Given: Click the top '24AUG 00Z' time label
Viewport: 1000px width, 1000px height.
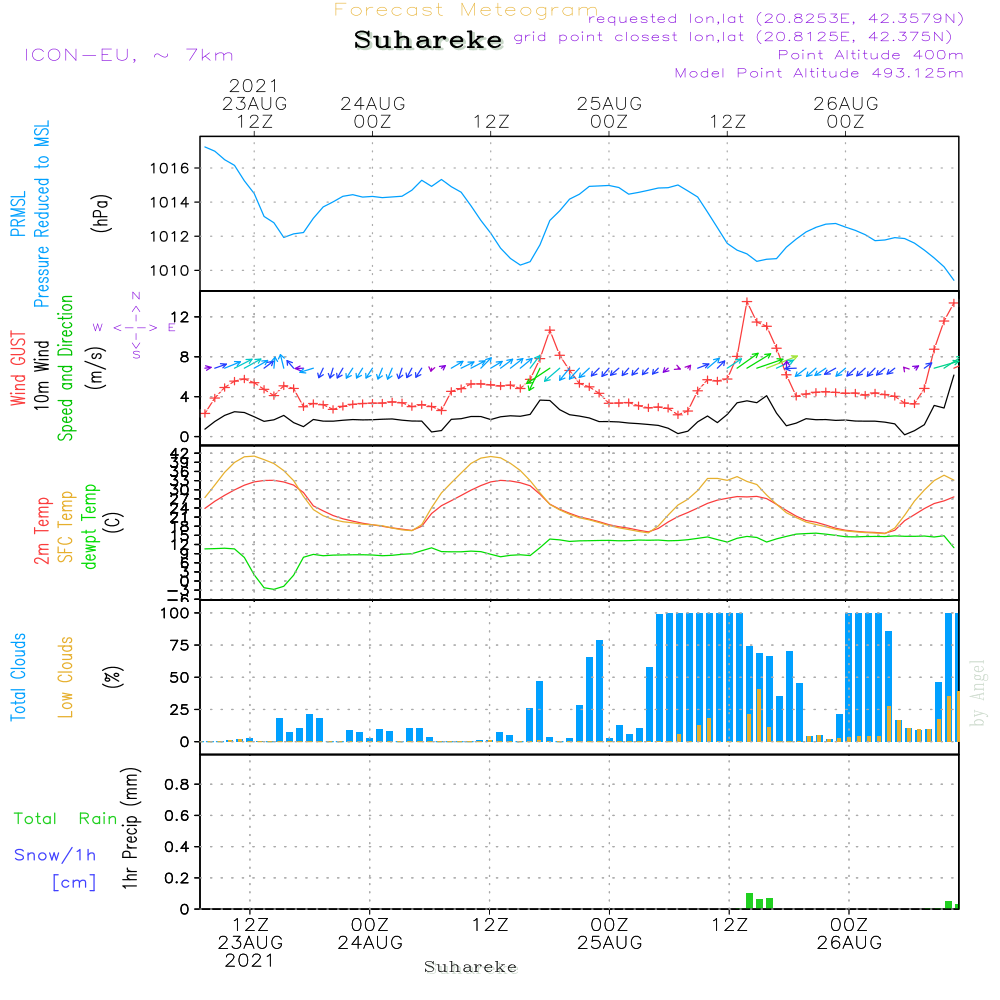Looking at the screenshot, I should 372,112.
